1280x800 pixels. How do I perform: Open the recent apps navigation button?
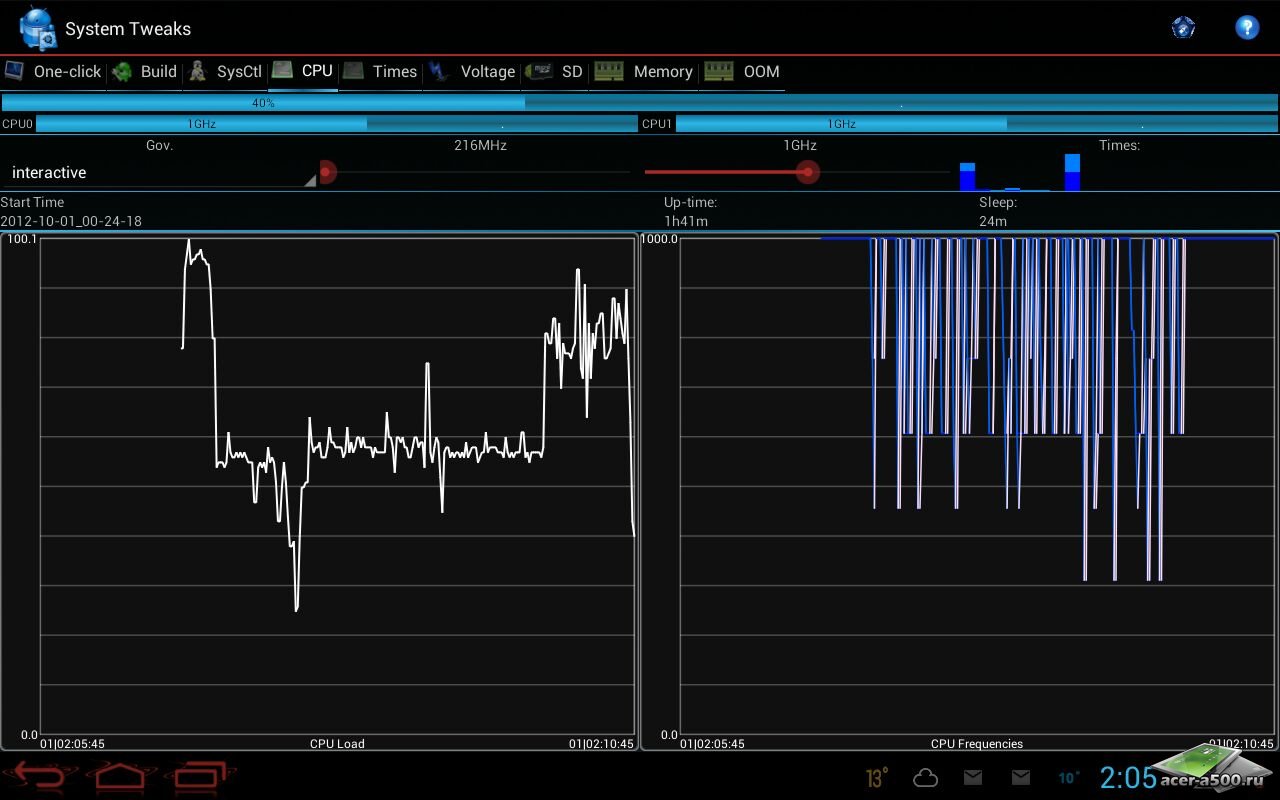pos(204,776)
